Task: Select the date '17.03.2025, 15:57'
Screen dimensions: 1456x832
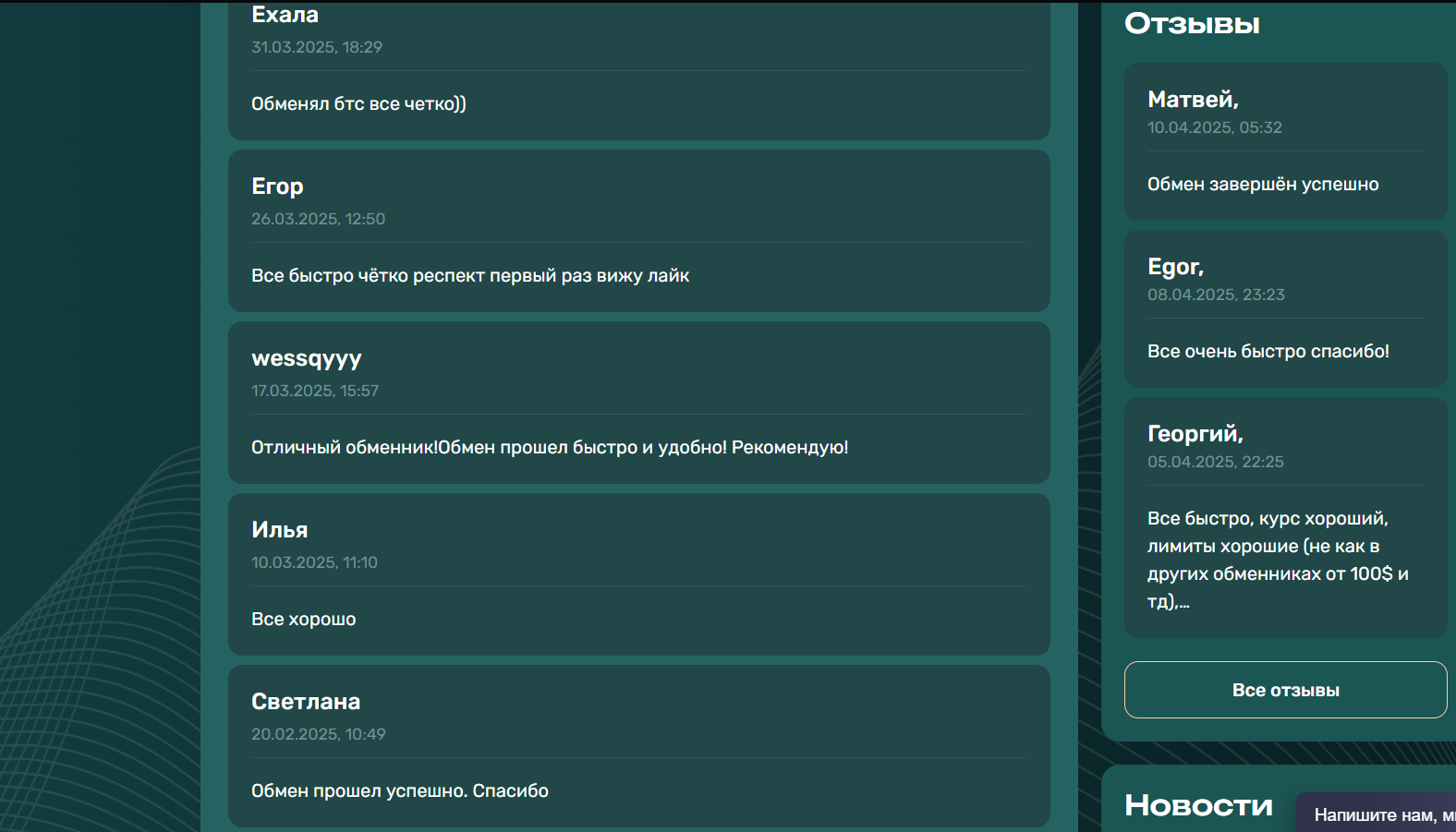Action: pyautogui.click(x=315, y=391)
